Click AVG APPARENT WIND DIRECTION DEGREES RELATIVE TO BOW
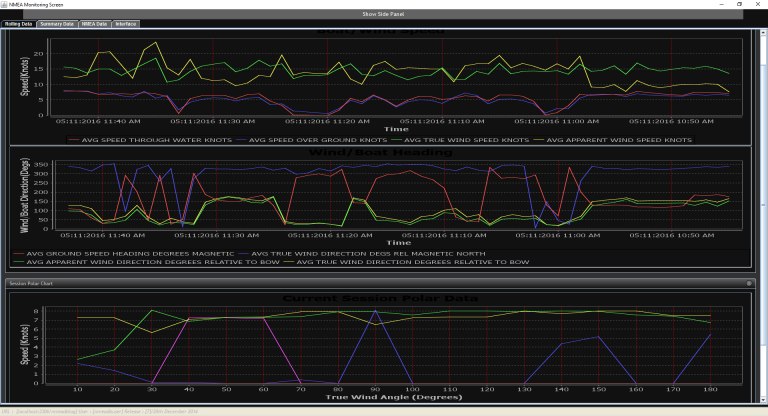This screenshot has height=416, width=768. tap(146, 262)
